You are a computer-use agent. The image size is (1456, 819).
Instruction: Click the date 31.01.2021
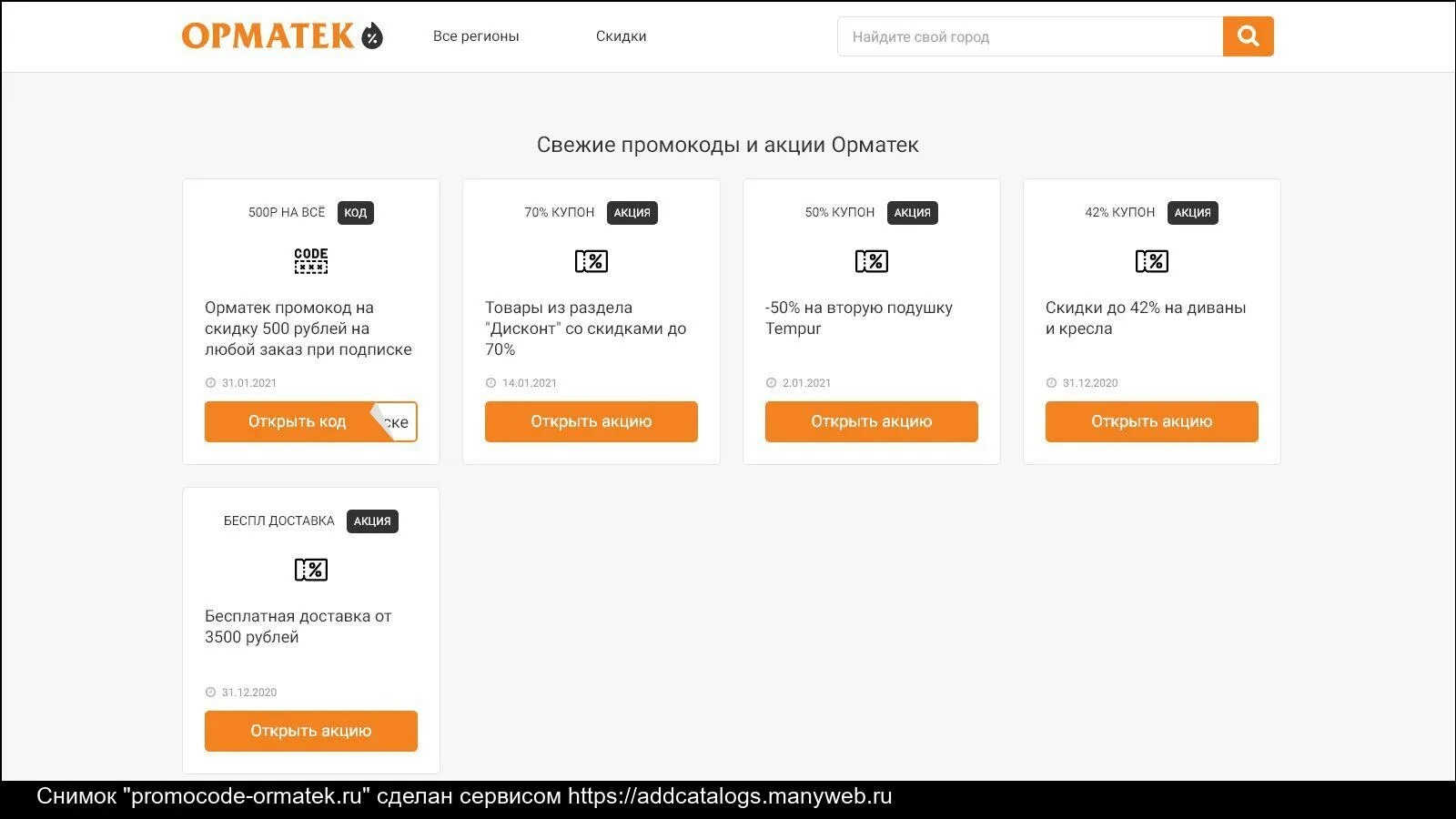[x=249, y=383]
